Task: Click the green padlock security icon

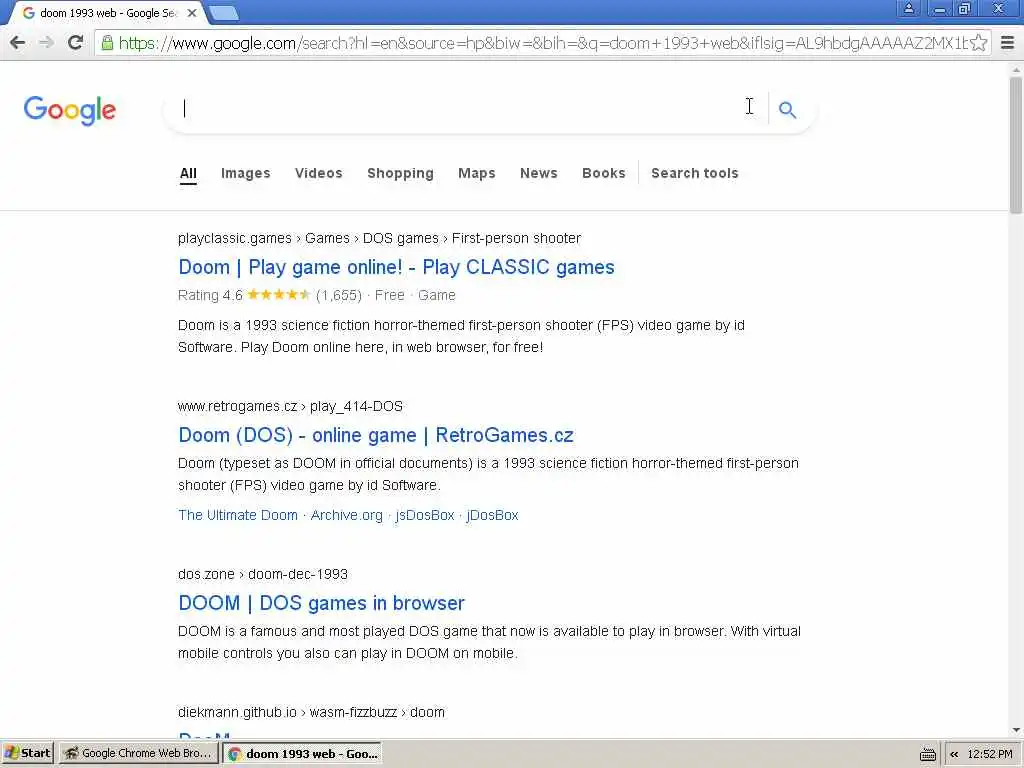Action: click(x=107, y=43)
